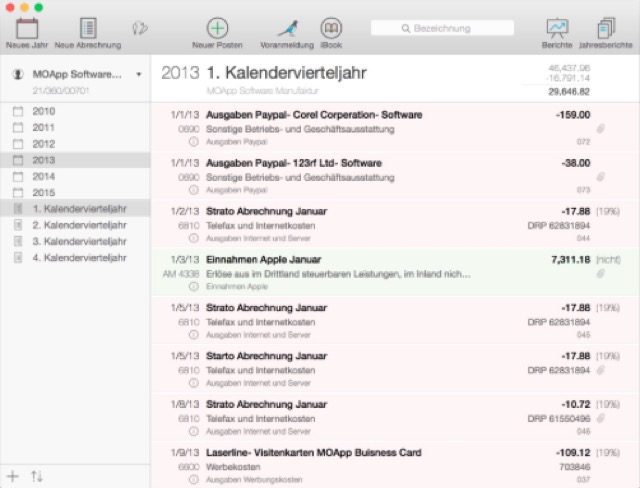This screenshot has height=488, width=640.
Task: Add a new entry with Neuer Posten
Action: coord(216,28)
